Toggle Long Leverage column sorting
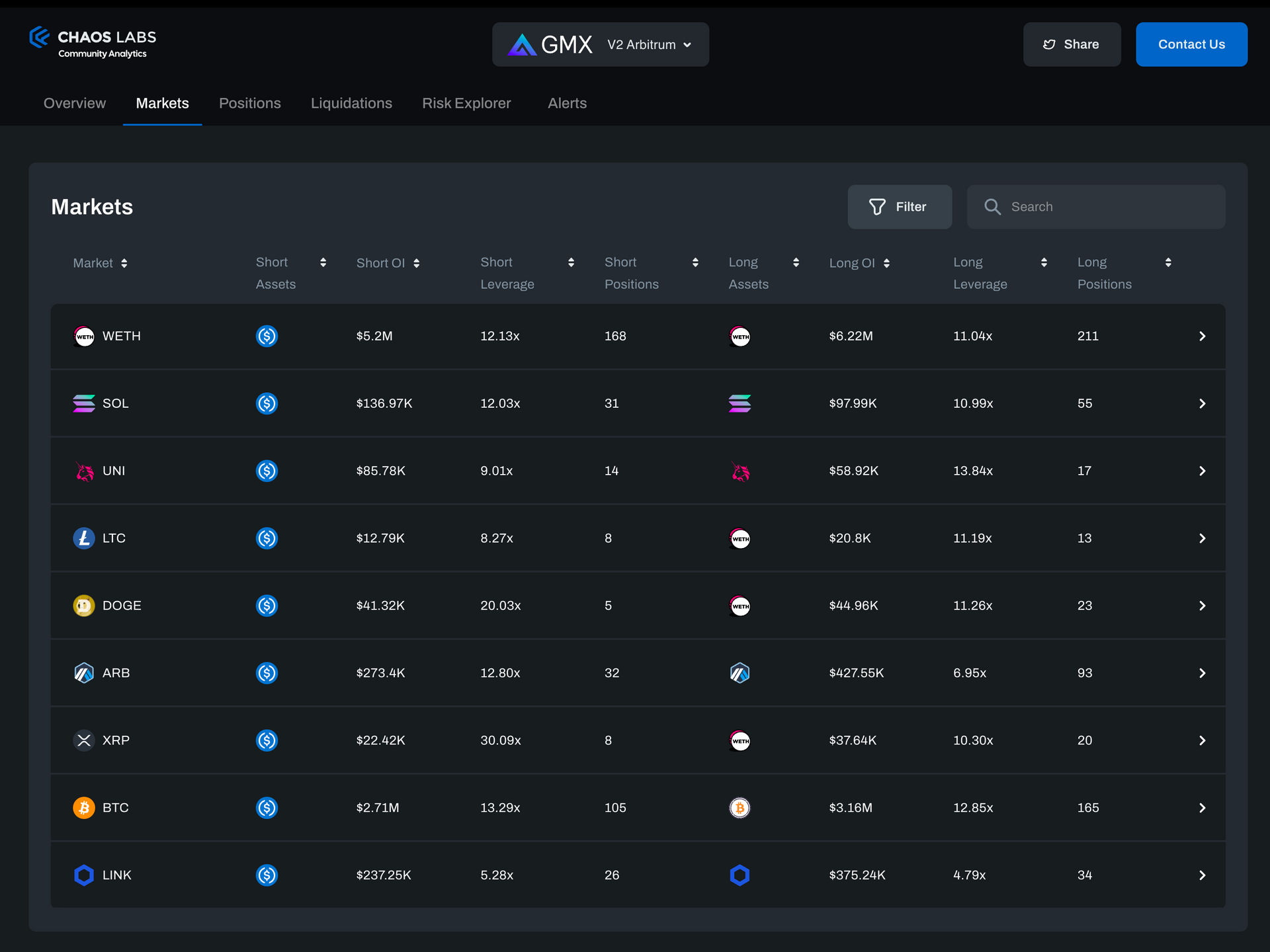 (1044, 262)
